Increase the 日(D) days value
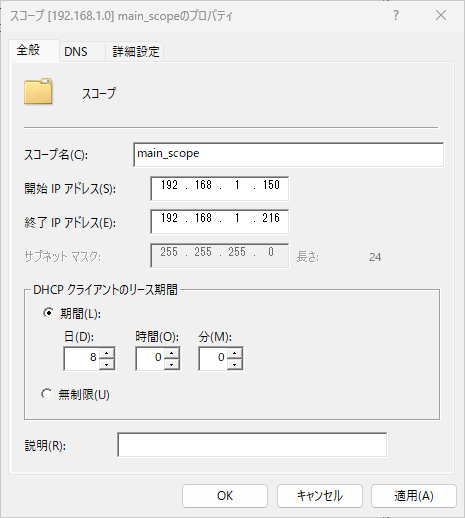The width and height of the screenshot is (465, 518). click(107, 353)
